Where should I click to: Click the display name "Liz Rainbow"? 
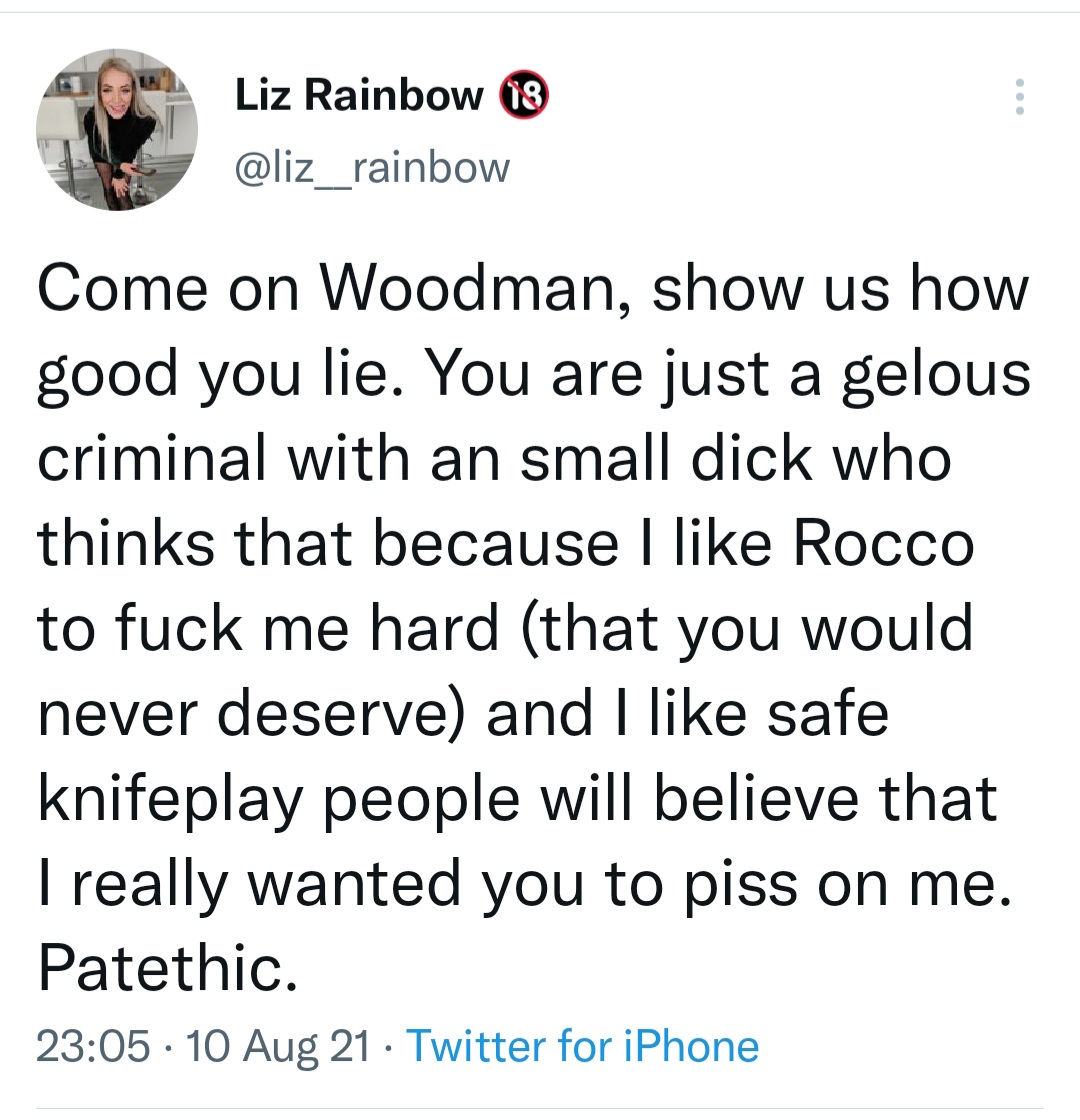tap(359, 96)
